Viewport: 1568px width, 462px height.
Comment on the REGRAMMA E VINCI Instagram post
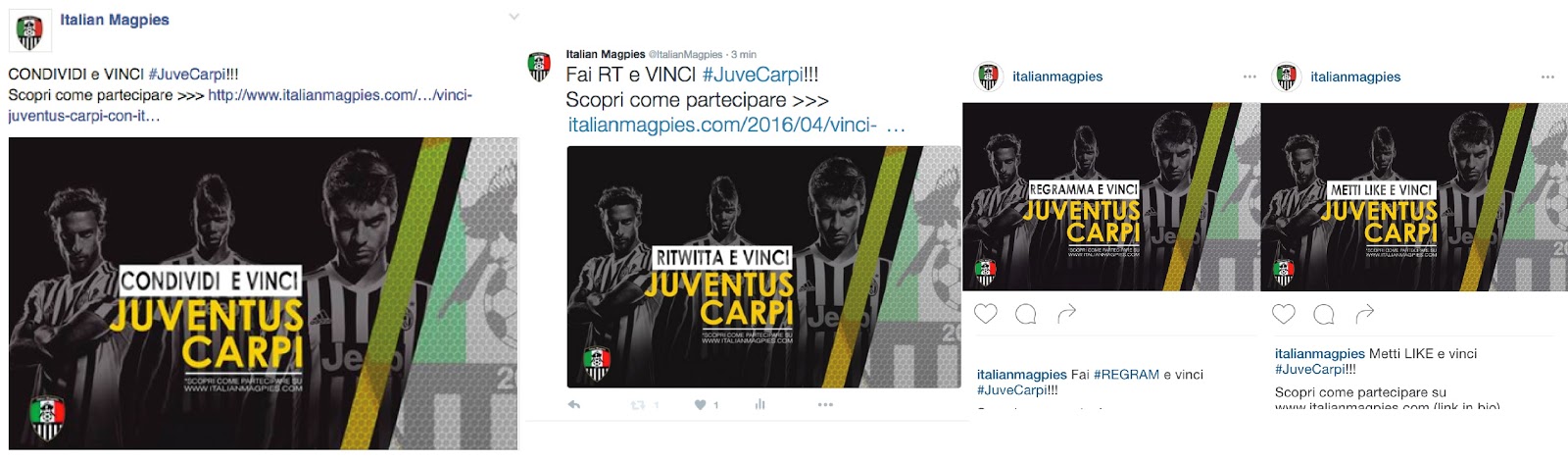1026,314
